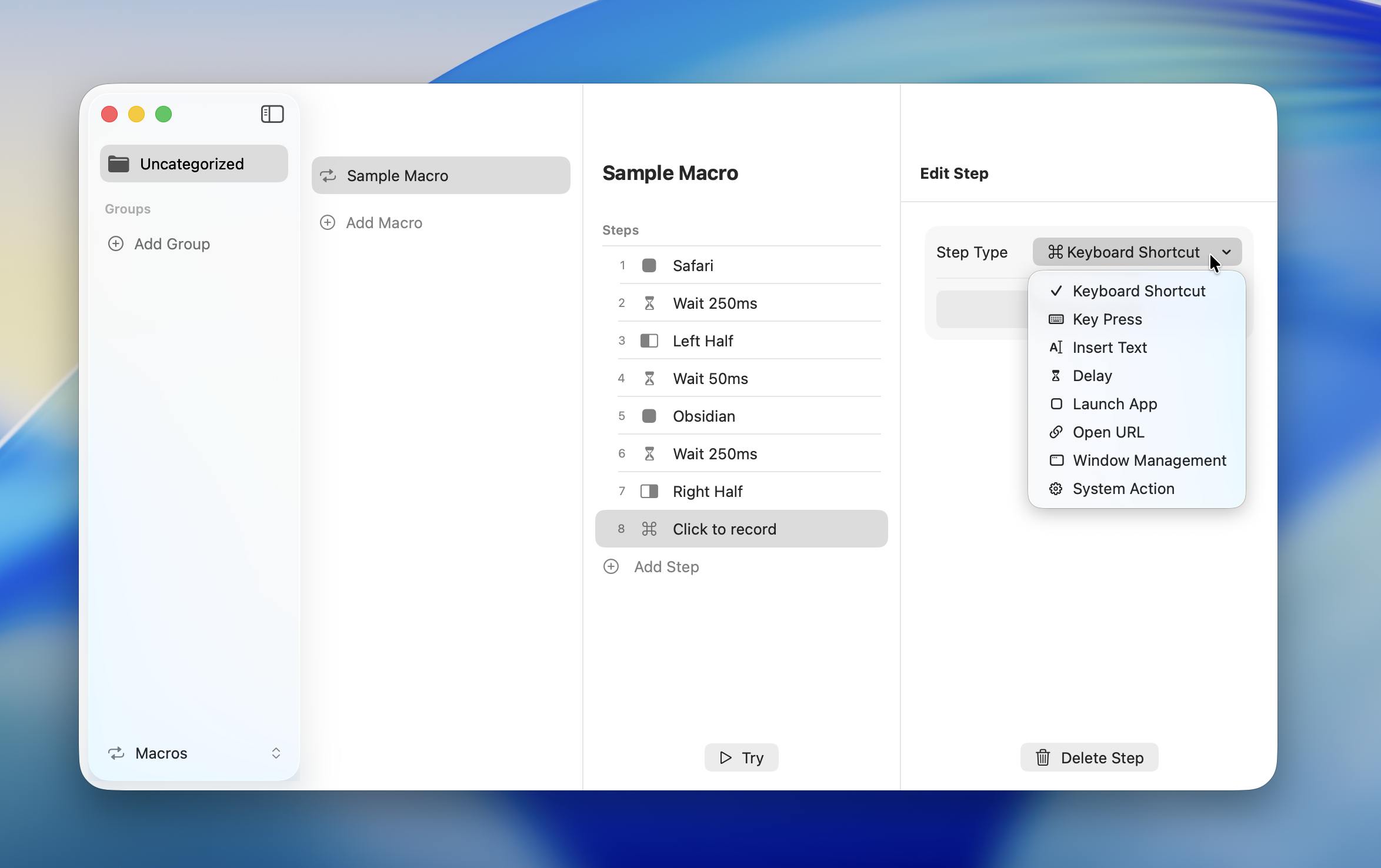1381x868 pixels.
Task: Choose System Action from the step type menu
Action: tap(1123, 488)
